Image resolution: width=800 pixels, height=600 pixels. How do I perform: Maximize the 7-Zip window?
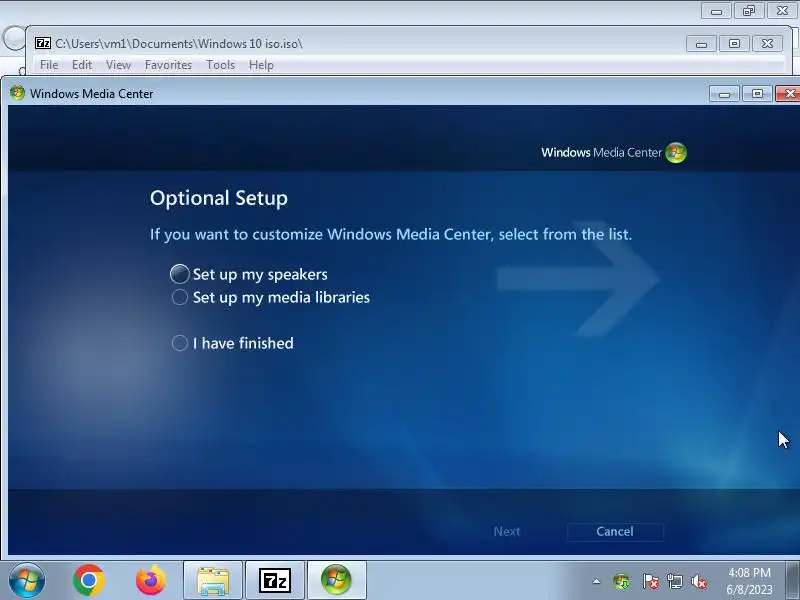click(734, 44)
